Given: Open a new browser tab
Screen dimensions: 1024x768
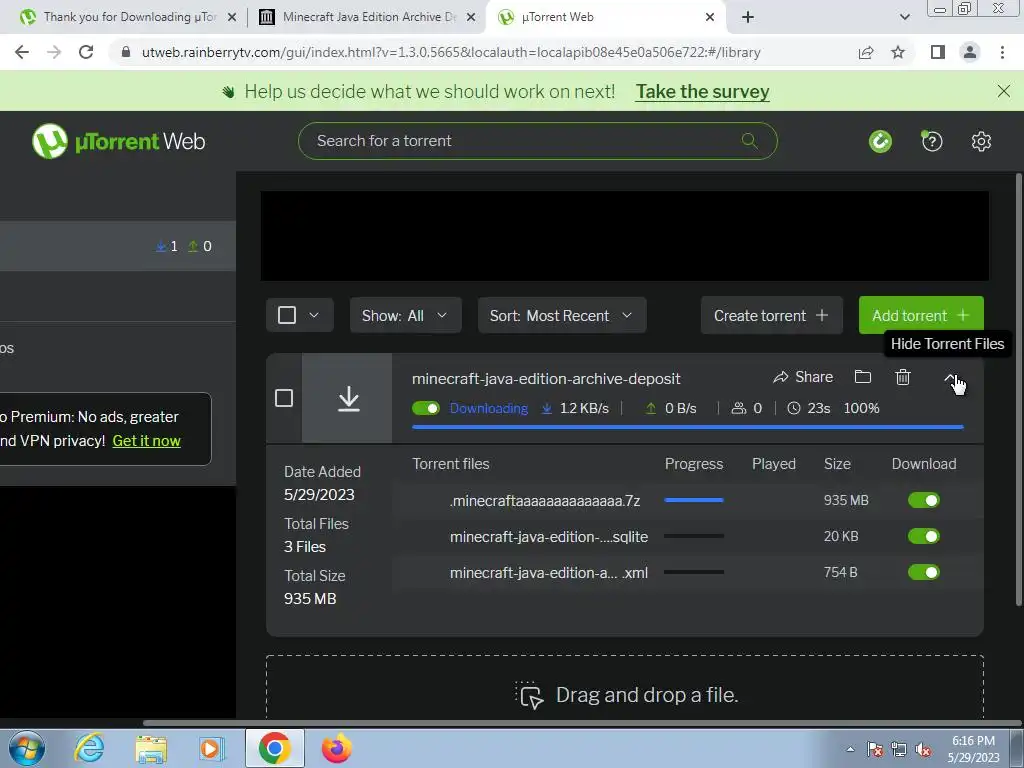Looking at the screenshot, I should [748, 17].
